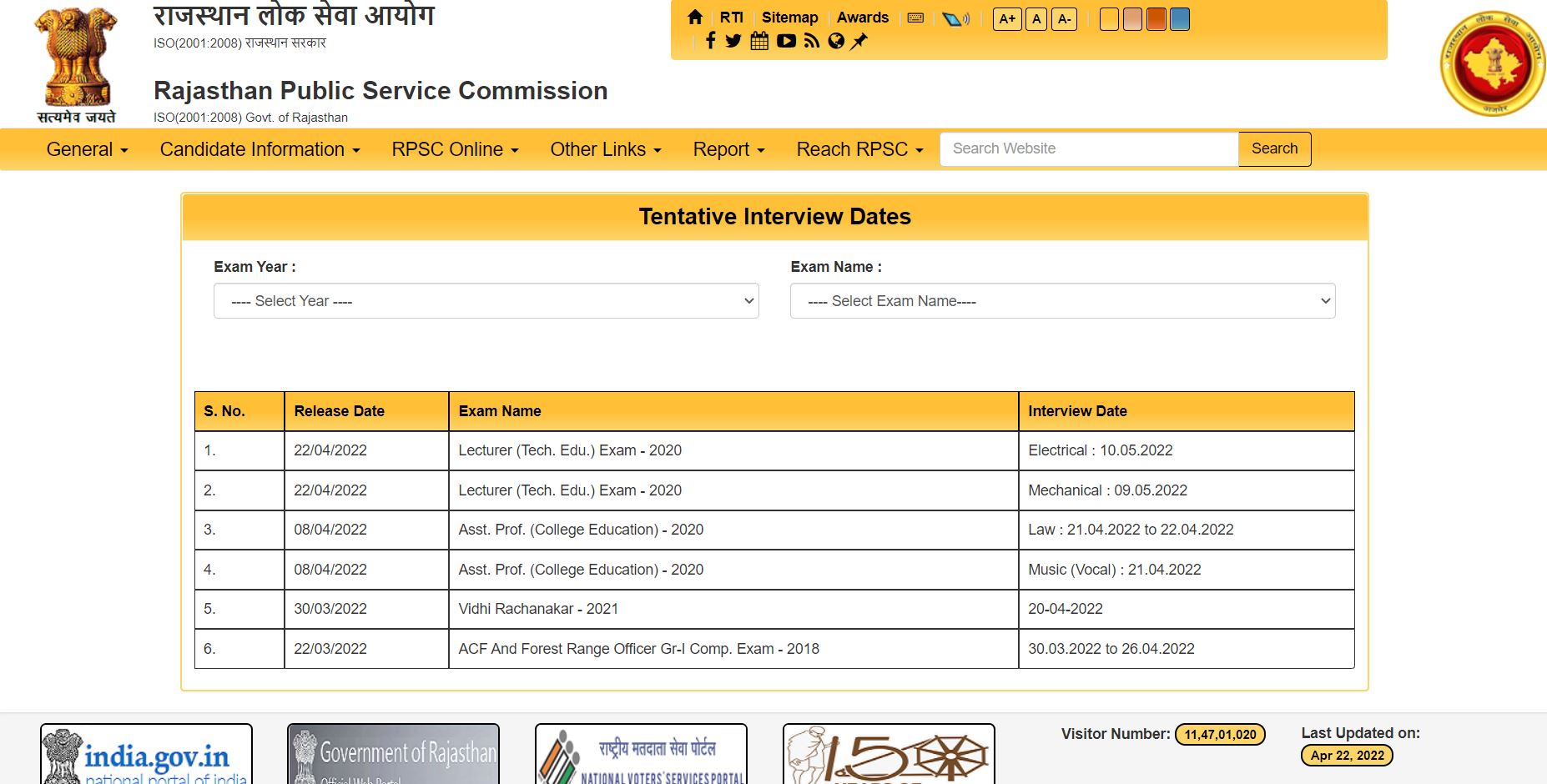Expand the Report menu
Viewport: 1547px width, 784px height.
coord(729,149)
